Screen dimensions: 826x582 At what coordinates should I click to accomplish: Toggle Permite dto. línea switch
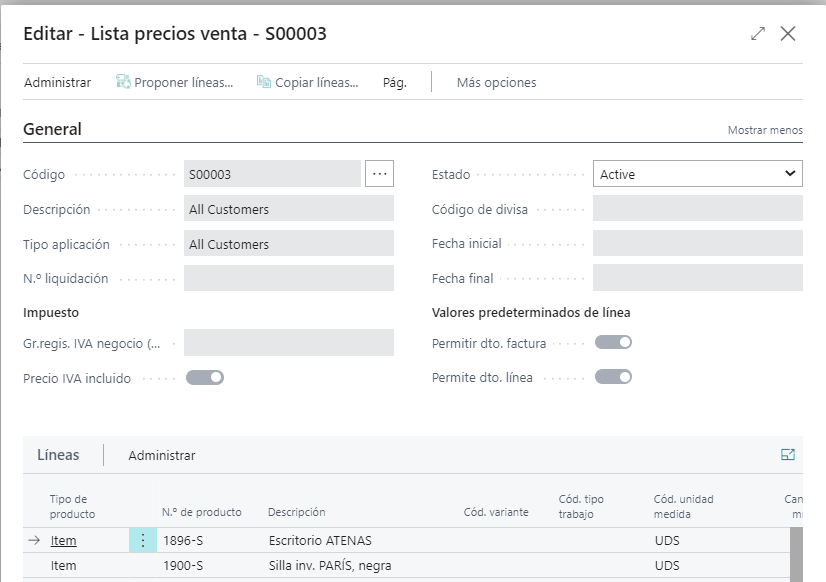613,378
